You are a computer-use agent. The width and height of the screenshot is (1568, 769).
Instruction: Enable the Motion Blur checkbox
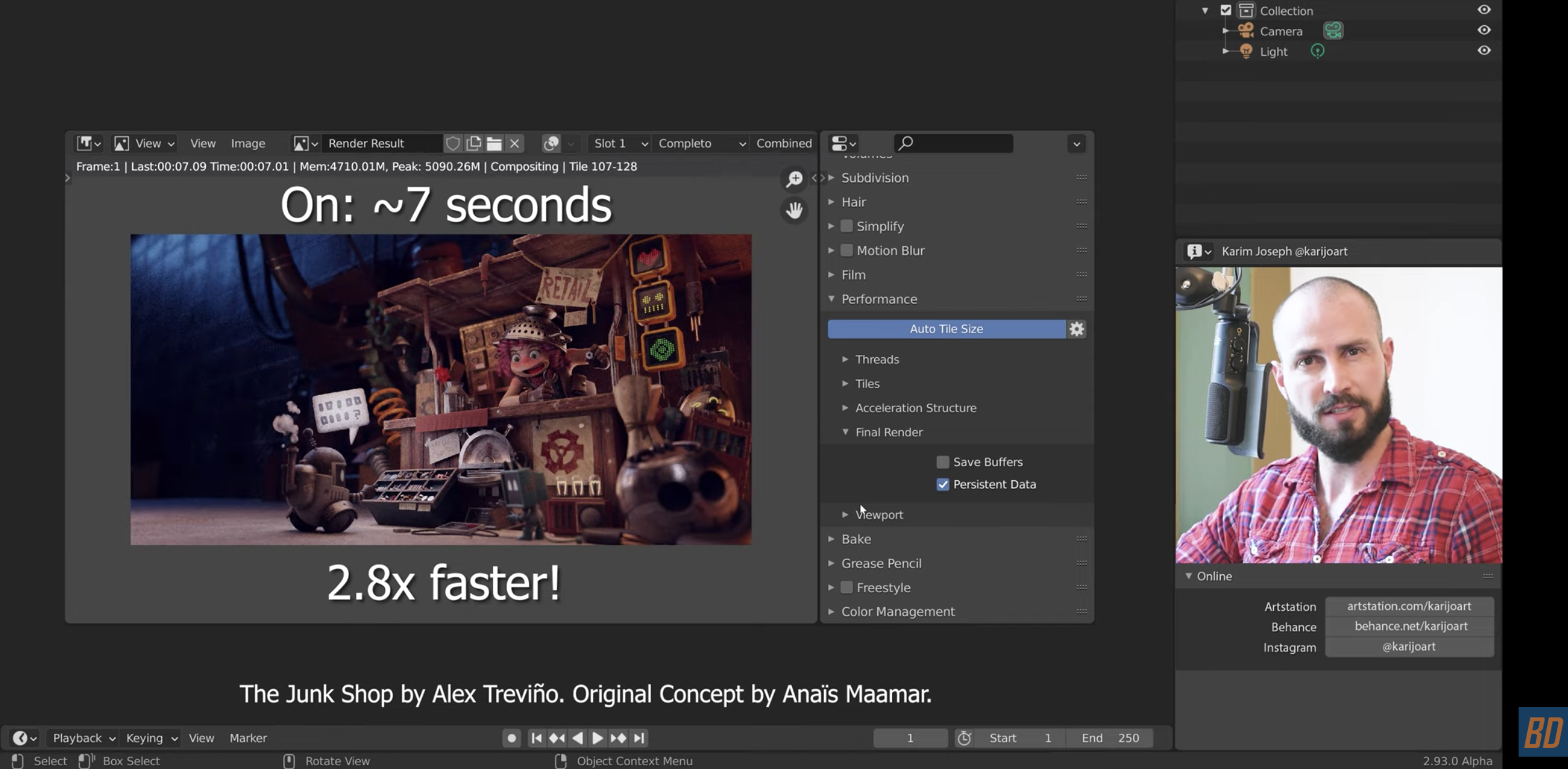[846, 250]
